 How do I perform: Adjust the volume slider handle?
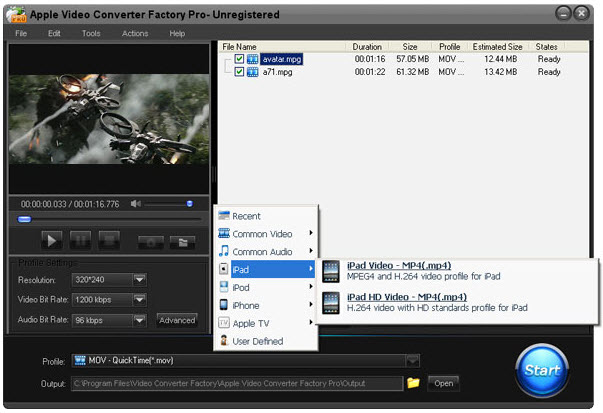tap(190, 203)
